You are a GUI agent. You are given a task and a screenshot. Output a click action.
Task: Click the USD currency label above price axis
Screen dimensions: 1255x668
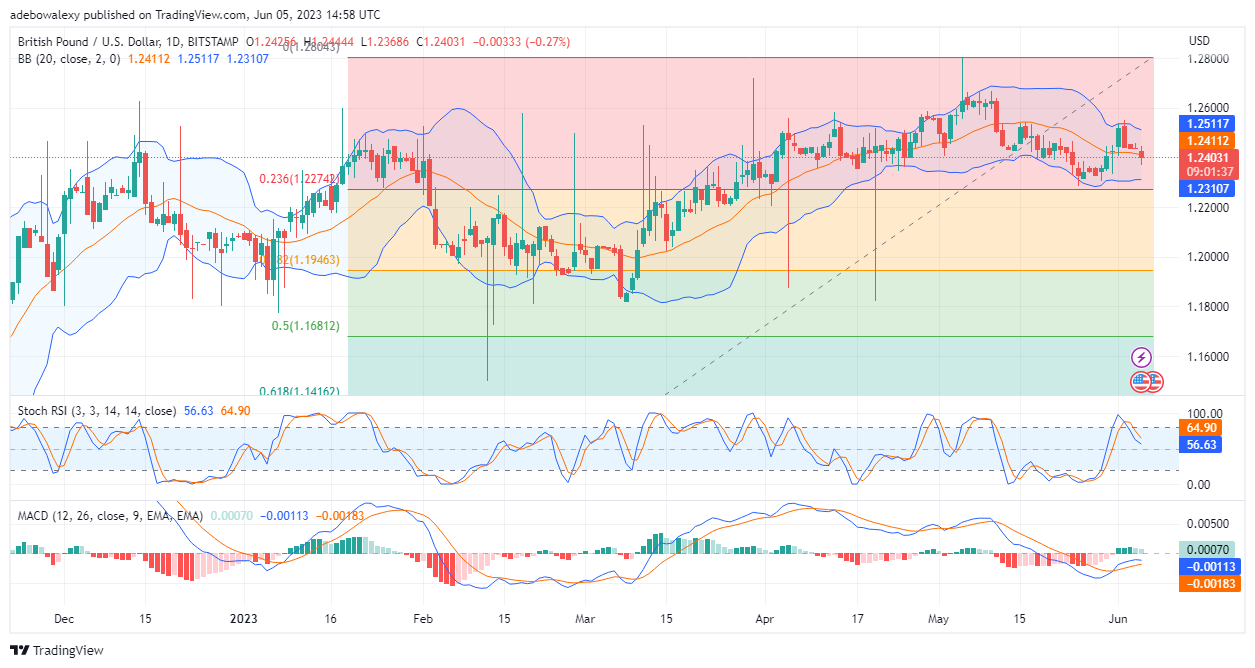click(x=1199, y=41)
